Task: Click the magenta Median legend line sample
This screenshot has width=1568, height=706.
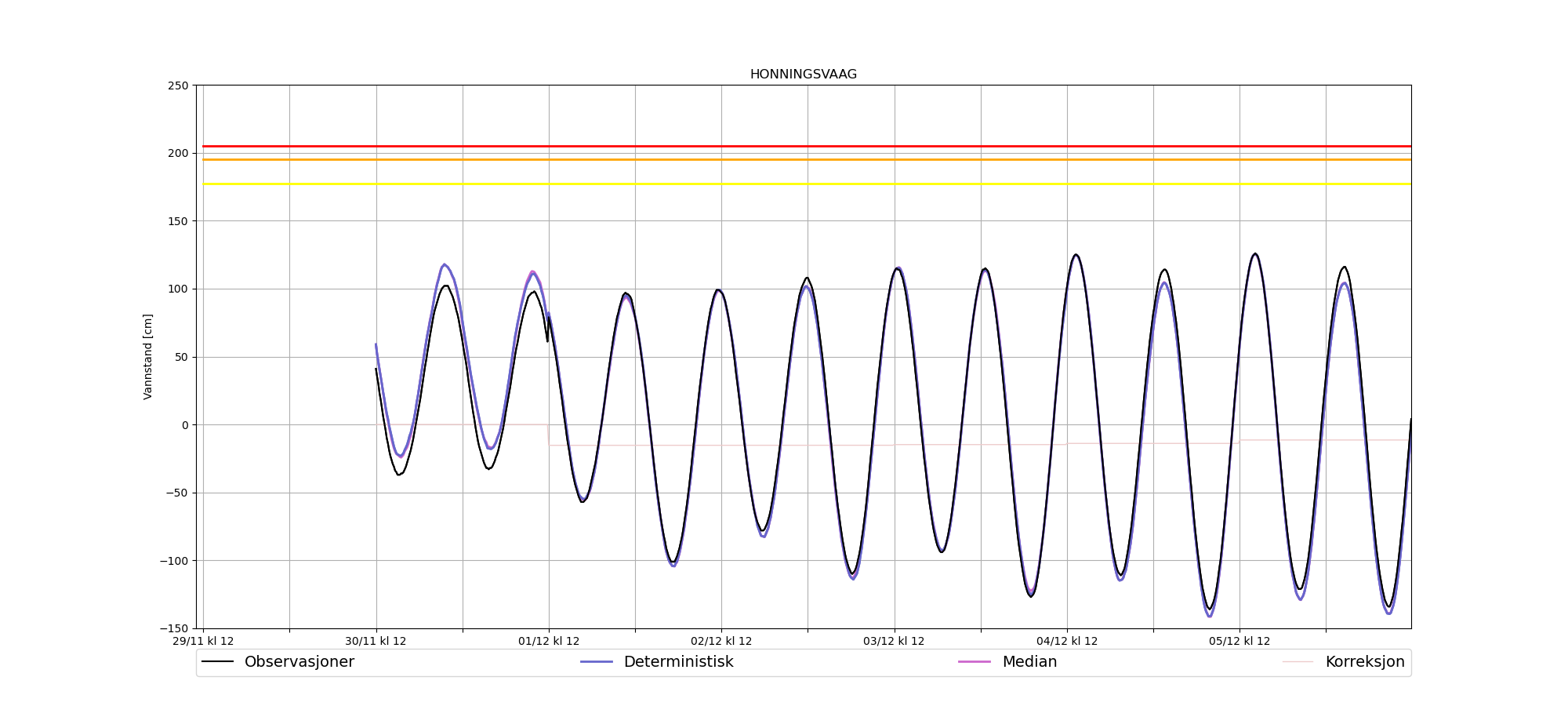Action: pyautogui.click(x=975, y=662)
